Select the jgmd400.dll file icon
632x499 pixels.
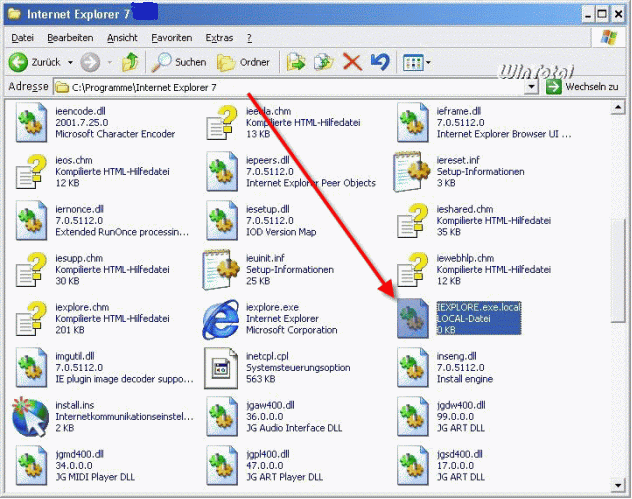tap(31, 466)
